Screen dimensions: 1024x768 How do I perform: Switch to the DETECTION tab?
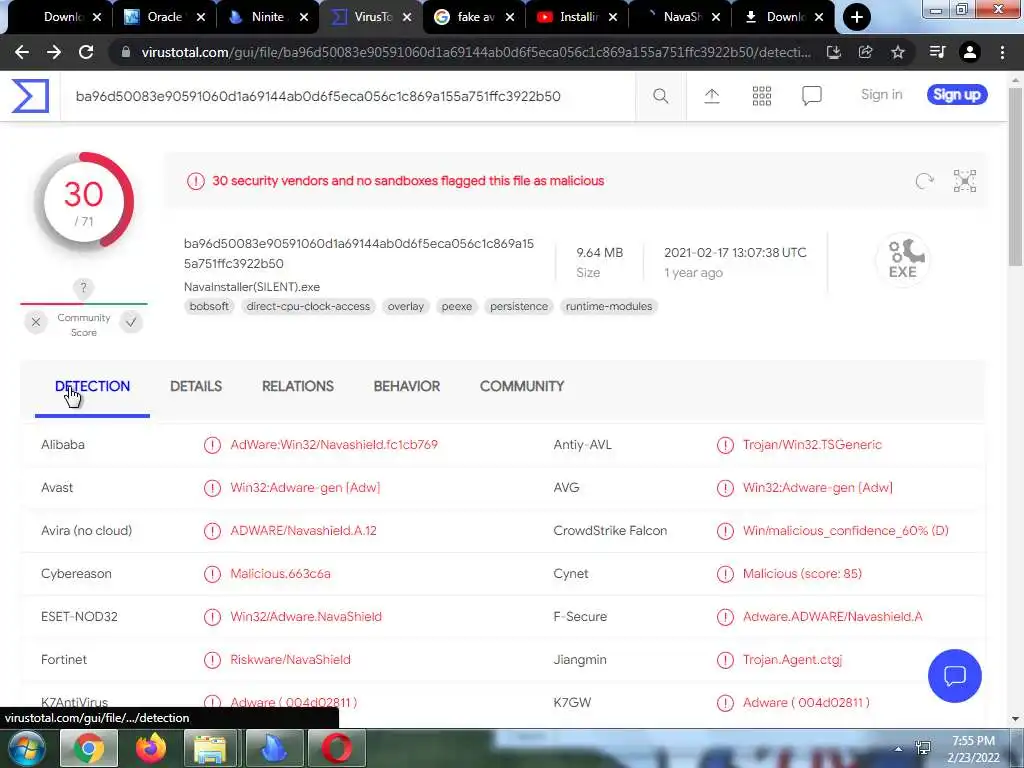tap(92, 386)
